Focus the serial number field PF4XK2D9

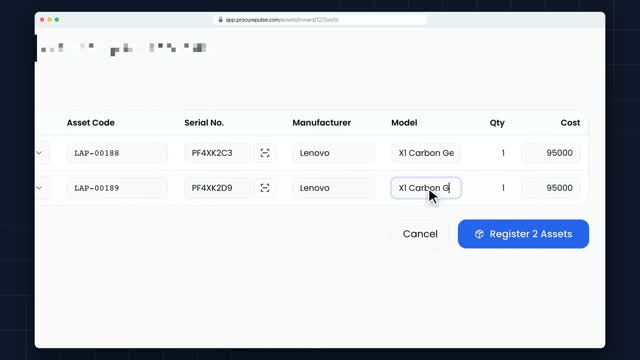point(217,188)
